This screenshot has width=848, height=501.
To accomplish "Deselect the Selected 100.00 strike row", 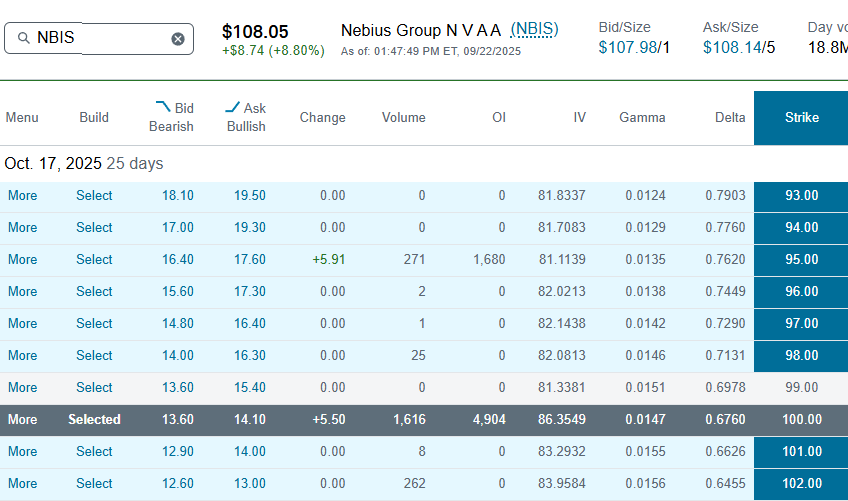I will 94,419.
